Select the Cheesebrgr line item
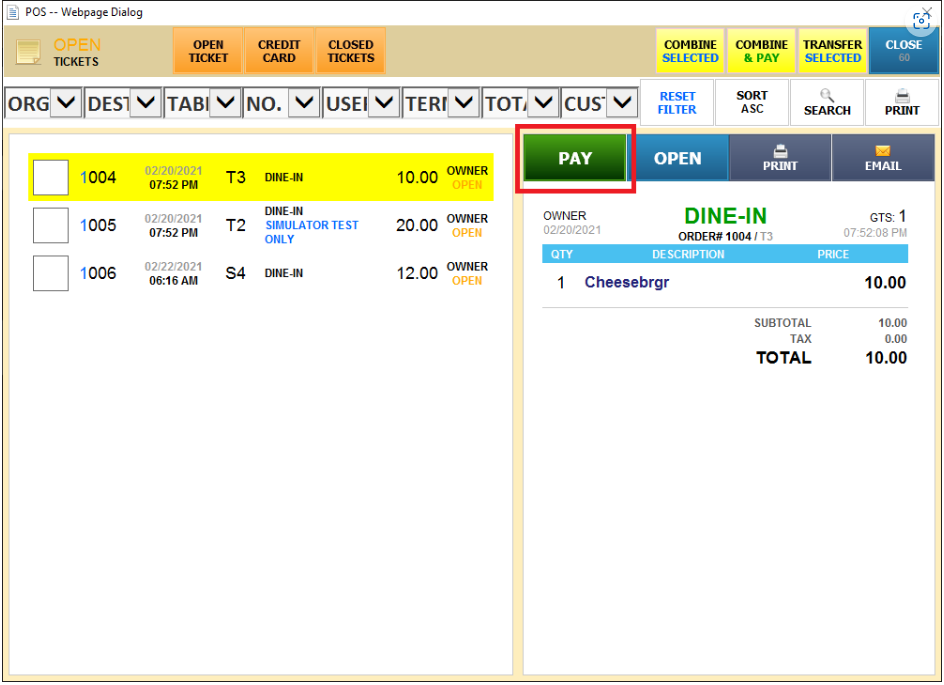Viewport: 944px width, 685px height. tap(627, 283)
